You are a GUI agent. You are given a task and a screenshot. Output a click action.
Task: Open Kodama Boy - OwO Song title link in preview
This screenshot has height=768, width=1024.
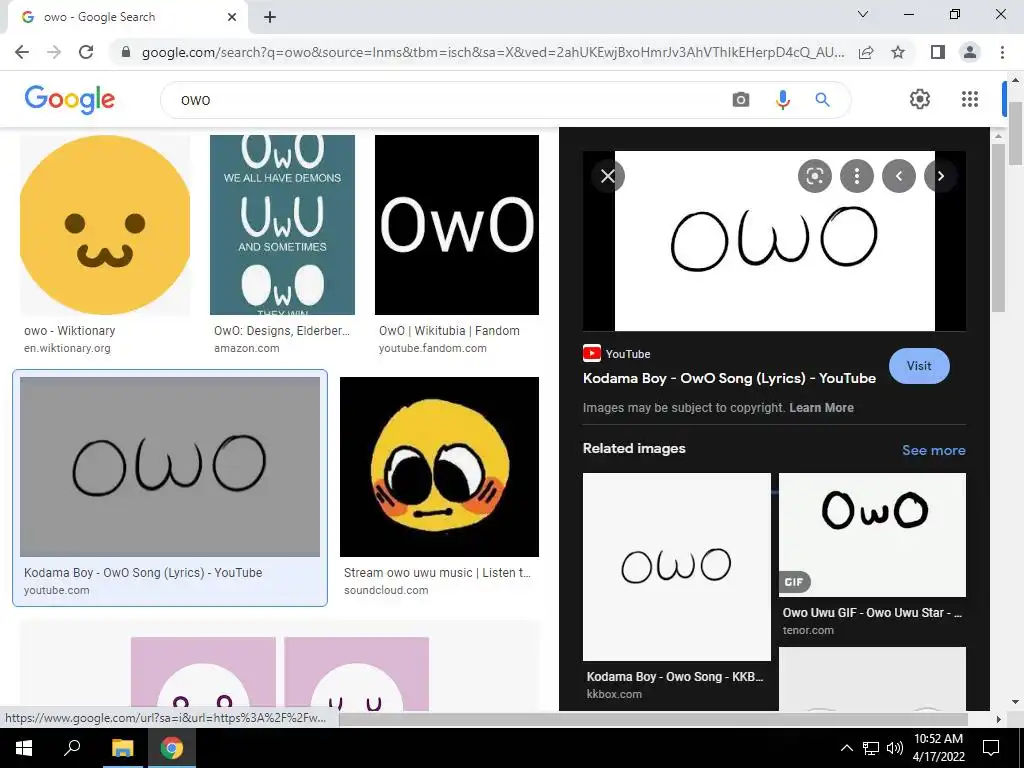pos(729,378)
